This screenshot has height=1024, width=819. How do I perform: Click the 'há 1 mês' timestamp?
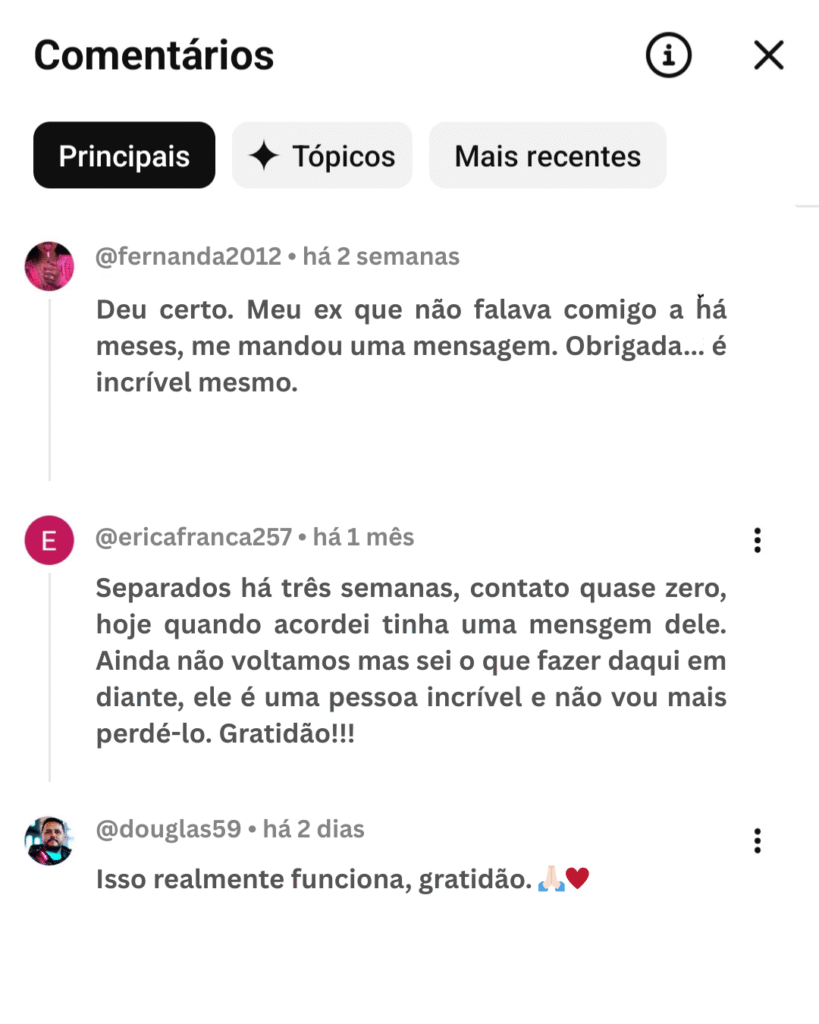(x=363, y=537)
